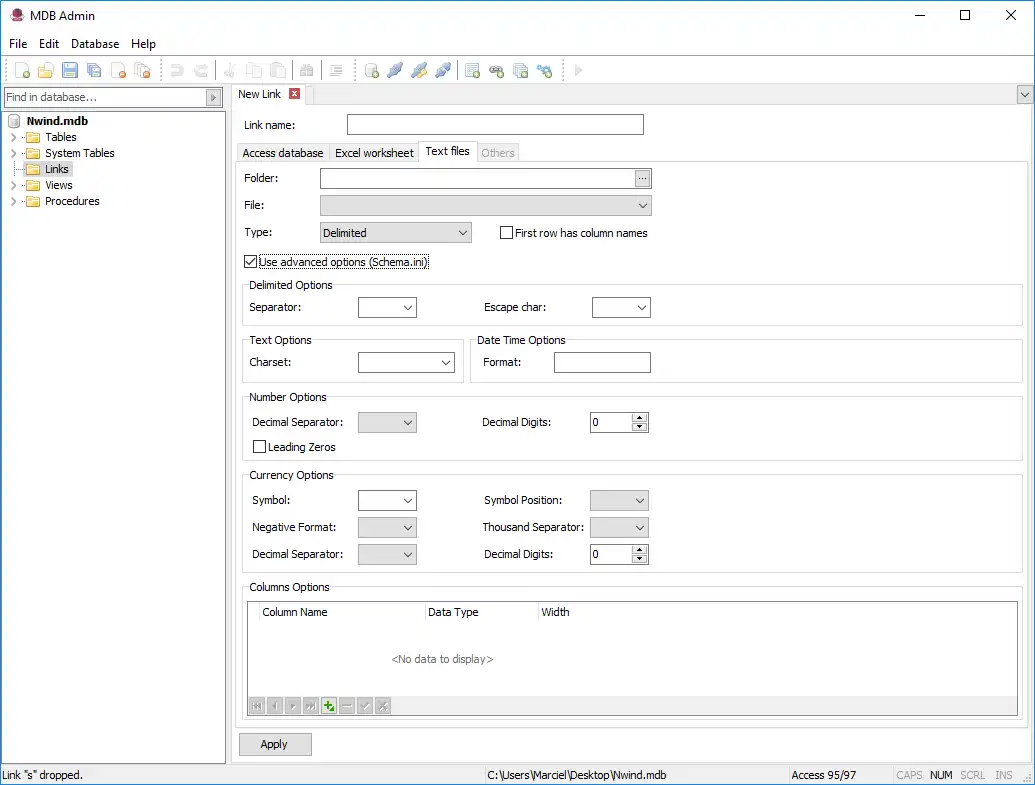Click the Folder browse ellipsis button
The image size is (1035, 785).
[643, 178]
